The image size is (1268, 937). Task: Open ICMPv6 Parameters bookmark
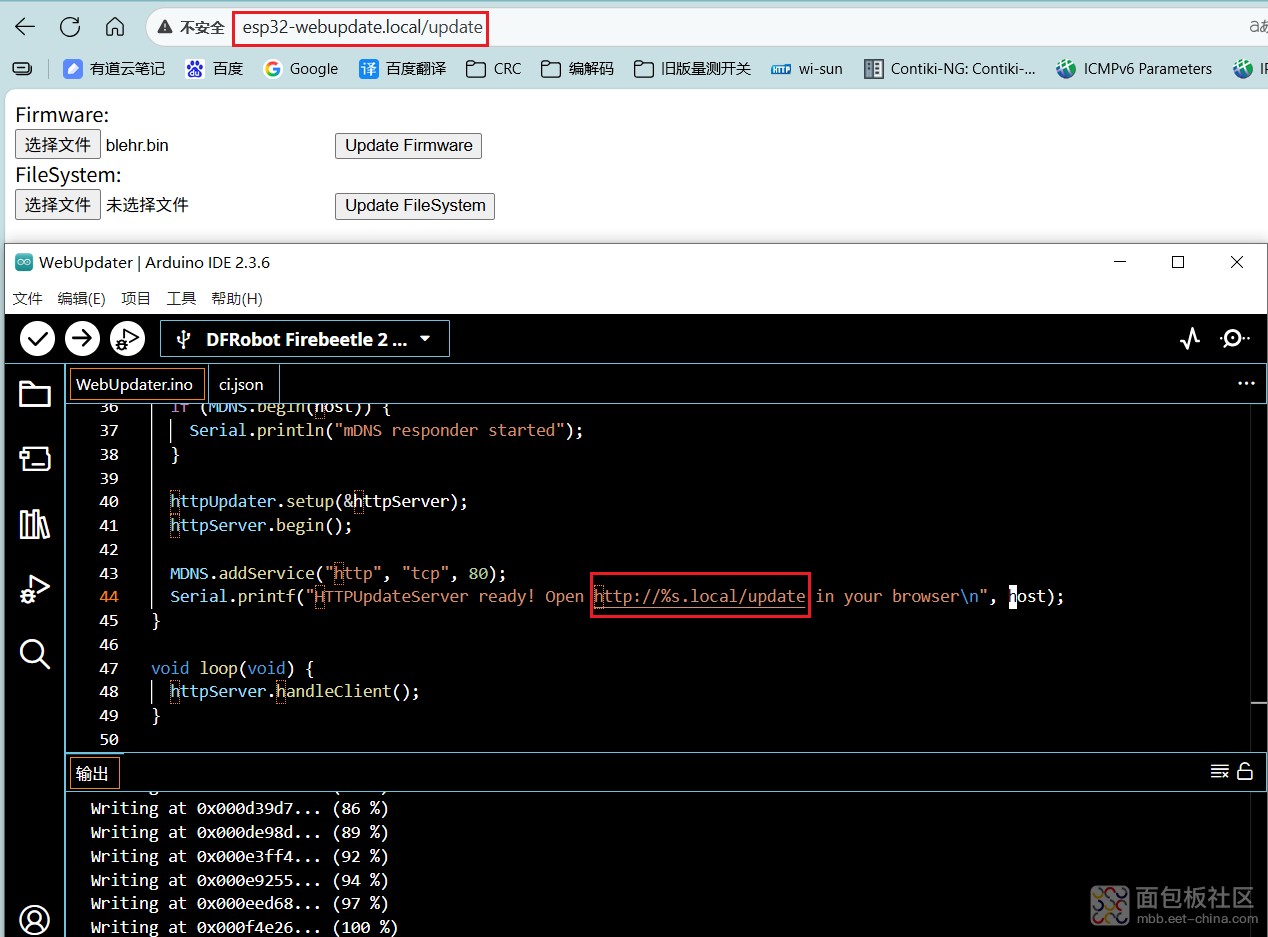click(x=1134, y=69)
